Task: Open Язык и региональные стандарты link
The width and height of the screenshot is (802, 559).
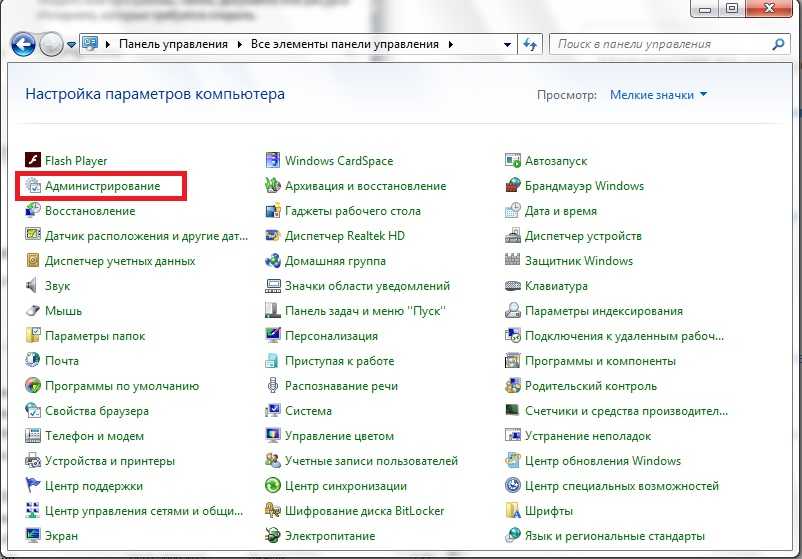Action: point(615,536)
